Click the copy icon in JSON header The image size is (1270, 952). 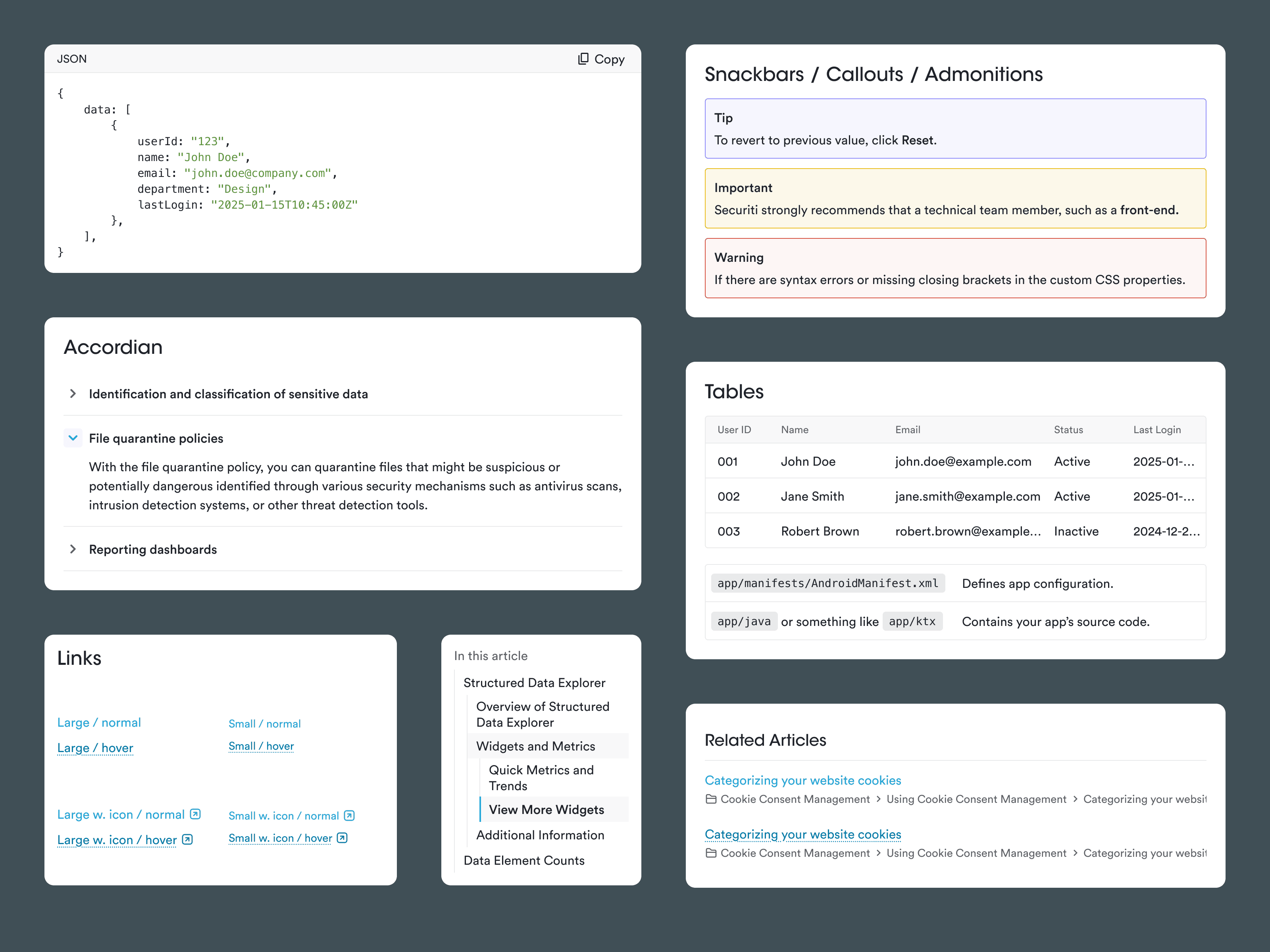(583, 59)
